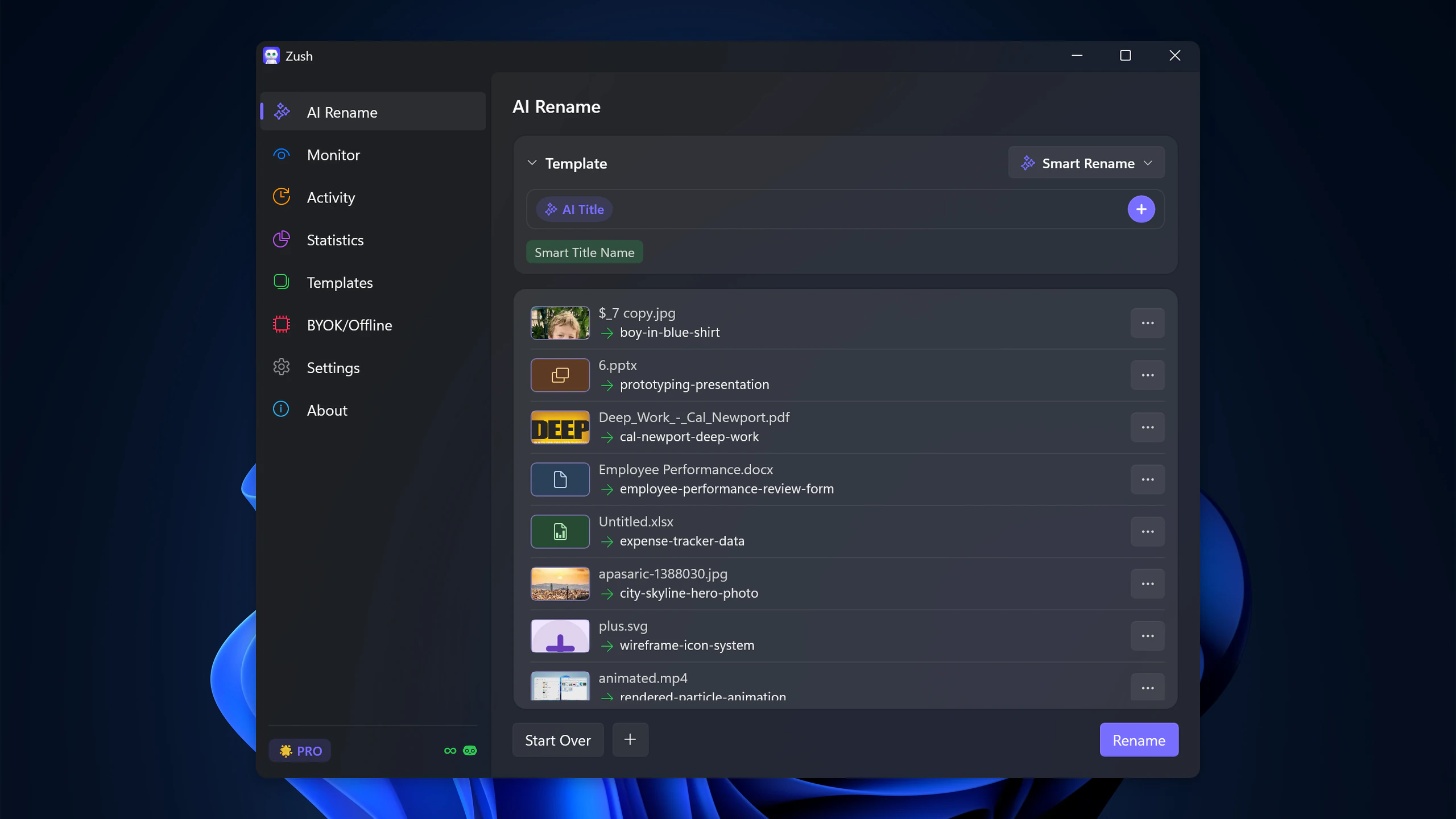This screenshot has width=1456, height=819.
Task: Open the BYOK/Offline page
Action: click(x=373, y=325)
